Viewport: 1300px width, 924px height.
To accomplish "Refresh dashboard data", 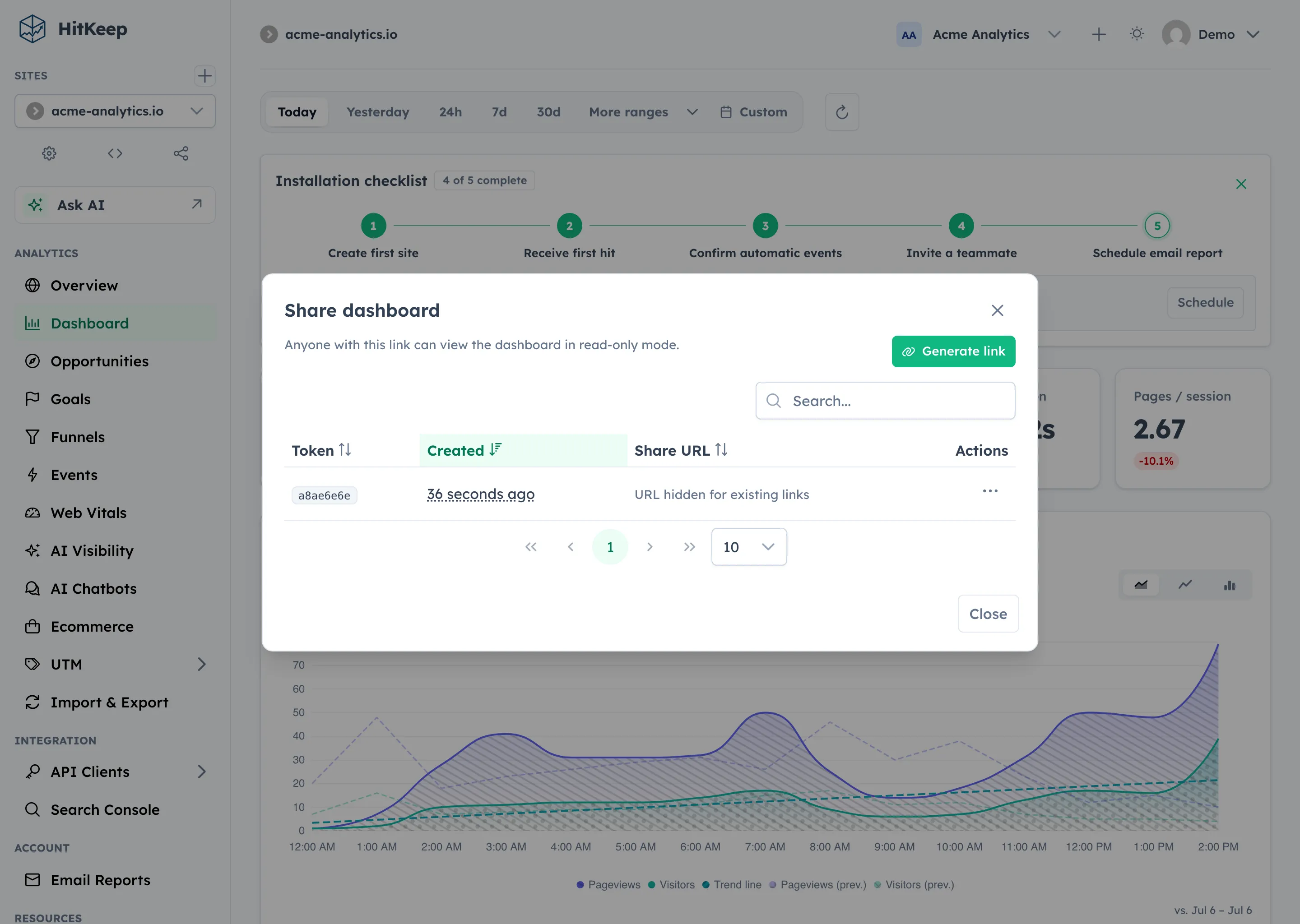I will [842, 112].
